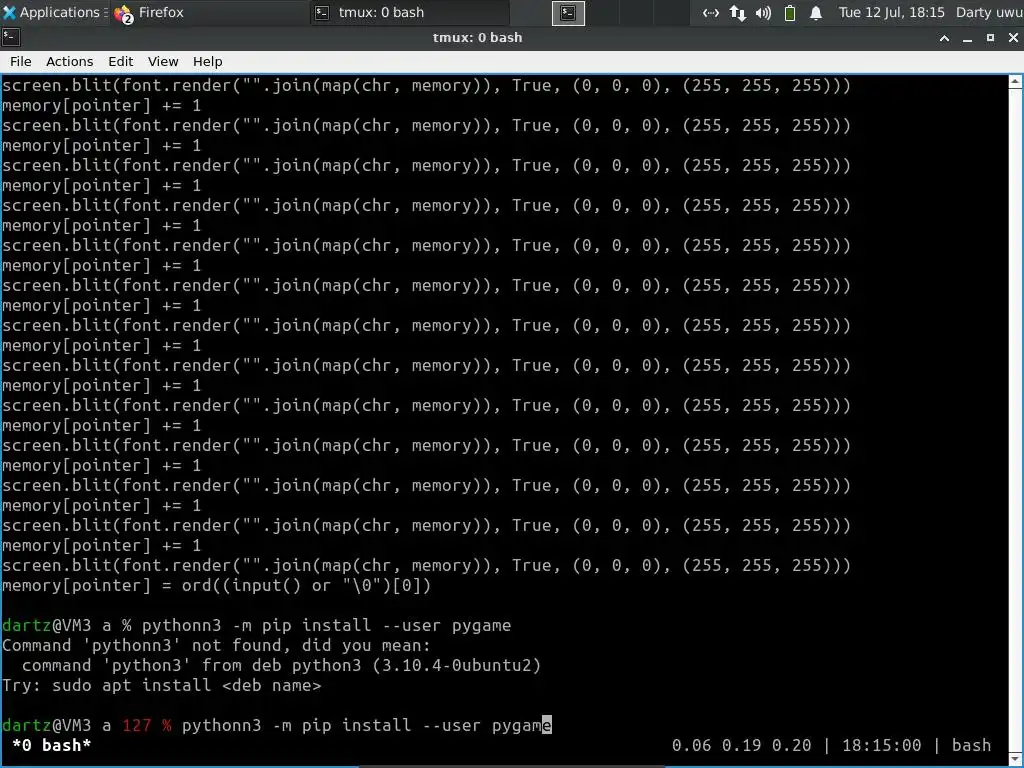Maximize the tmux terminal window
This screenshot has width=1024, height=768.
point(990,38)
